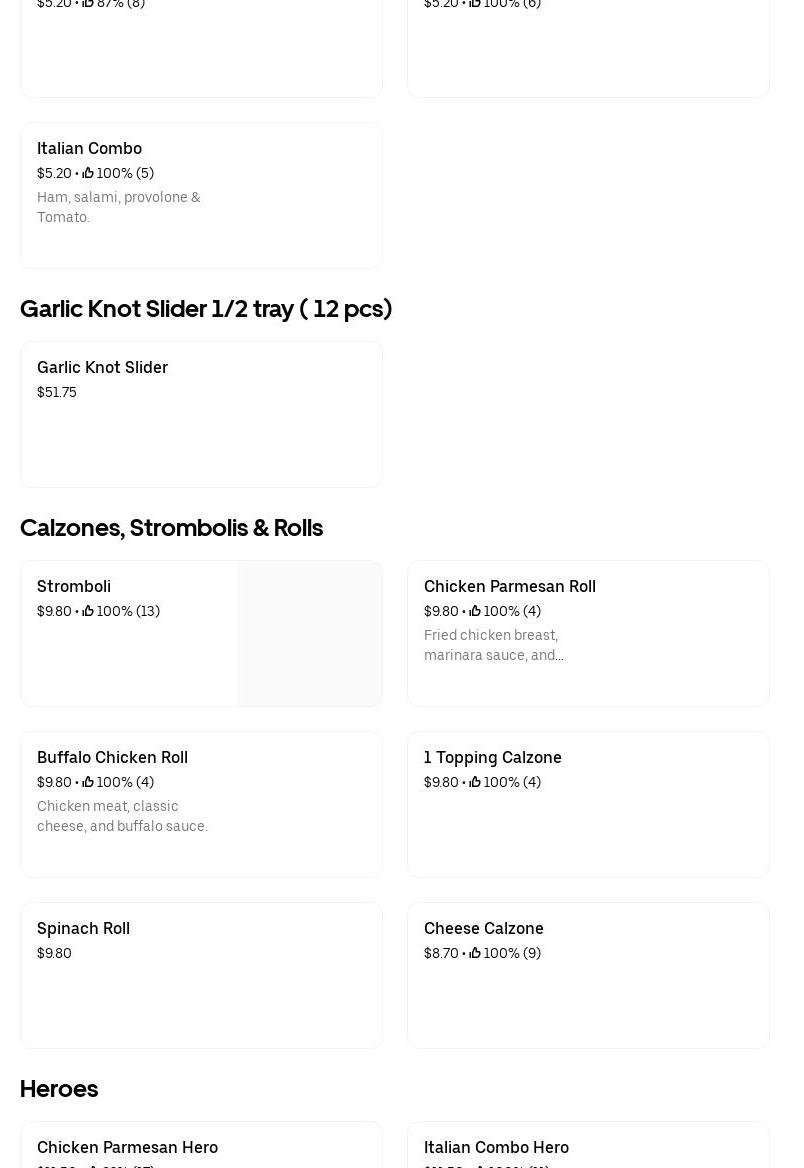This screenshot has height=1168, width=804.
Task: Open the 1 Topping Calzone title
Action: pyautogui.click(x=492, y=758)
